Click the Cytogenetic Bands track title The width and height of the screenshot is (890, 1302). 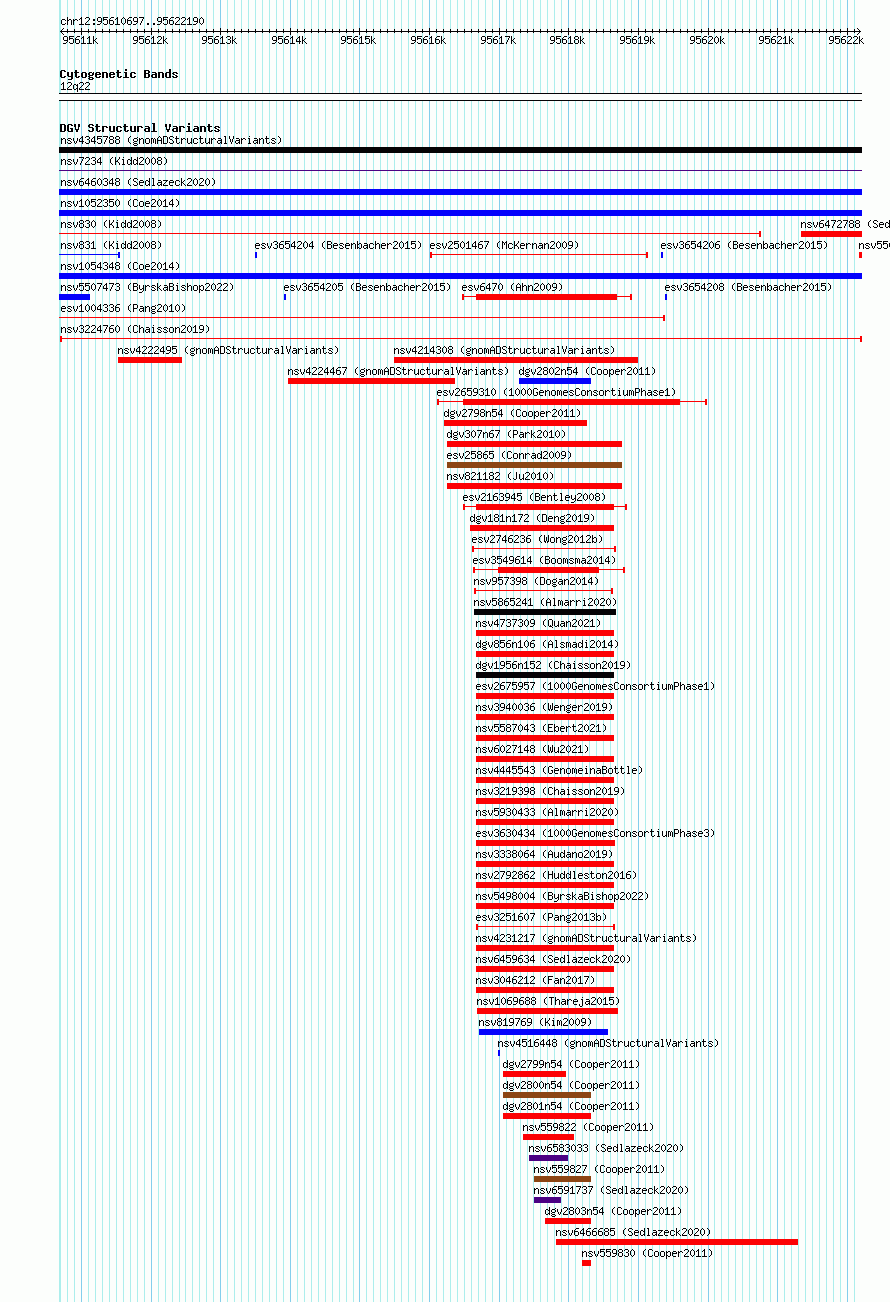click(x=119, y=74)
